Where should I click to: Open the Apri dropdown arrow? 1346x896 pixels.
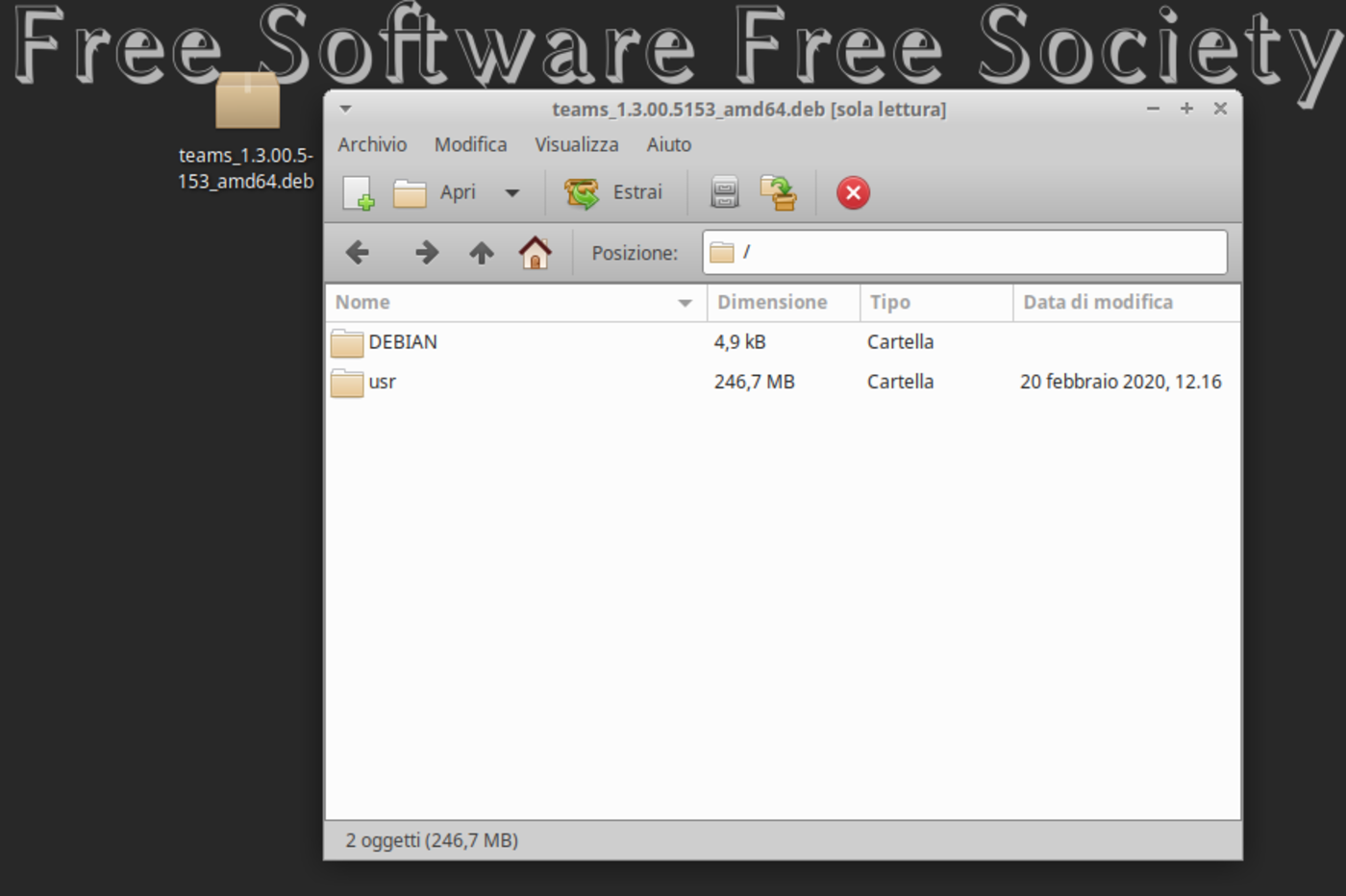(x=512, y=192)
